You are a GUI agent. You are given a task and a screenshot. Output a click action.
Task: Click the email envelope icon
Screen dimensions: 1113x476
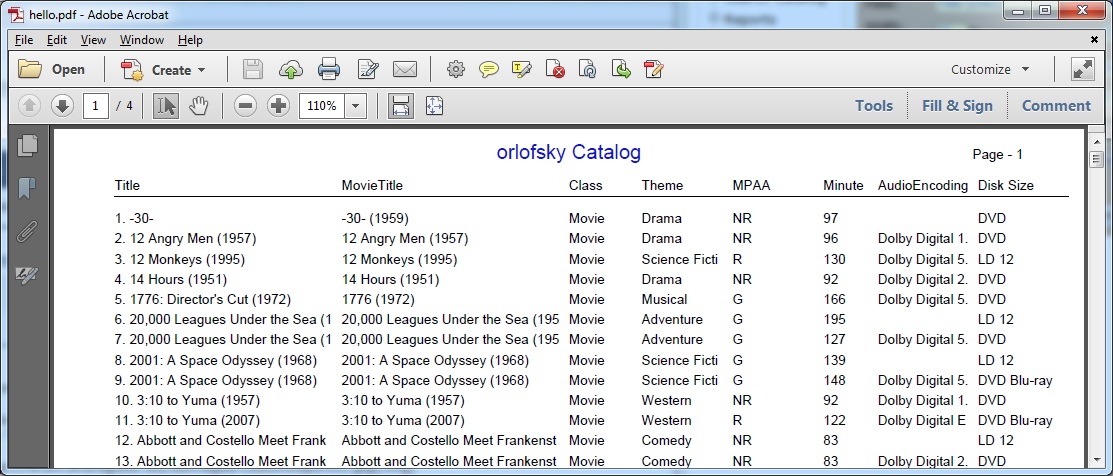[405, 70]
